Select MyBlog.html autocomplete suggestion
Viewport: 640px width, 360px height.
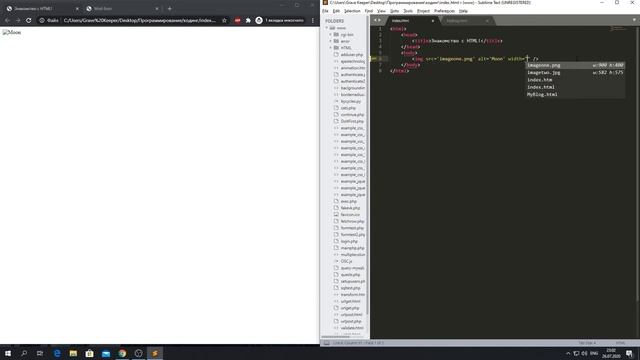[575, 95]
